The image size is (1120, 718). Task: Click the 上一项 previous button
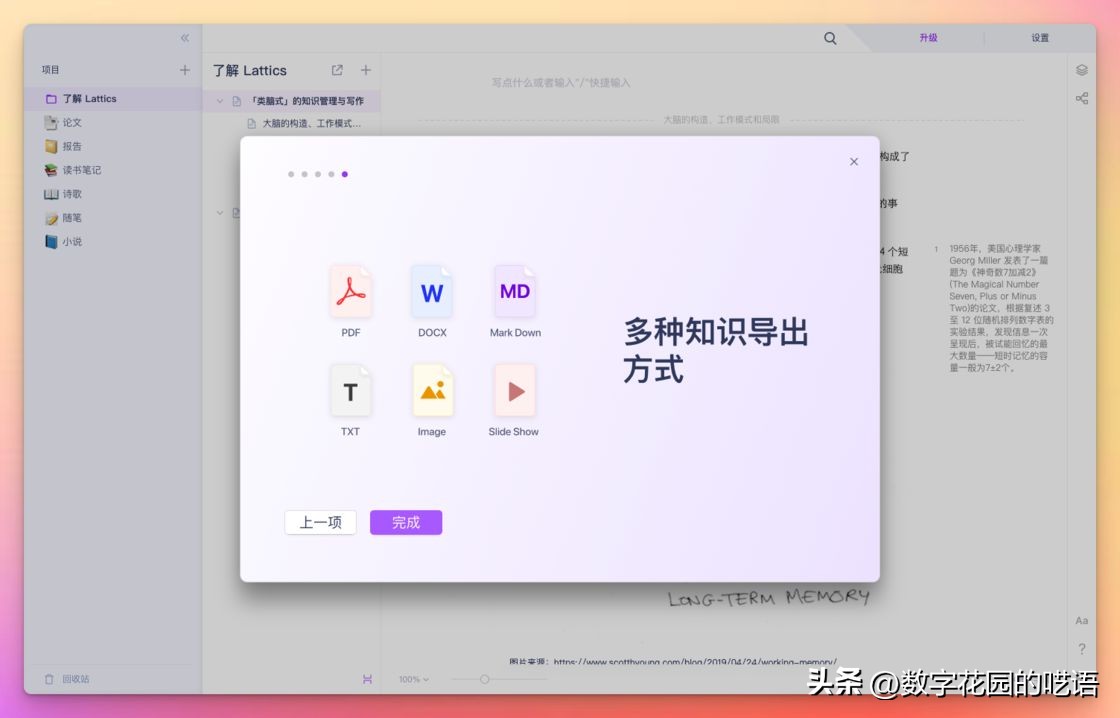(320, 522)
